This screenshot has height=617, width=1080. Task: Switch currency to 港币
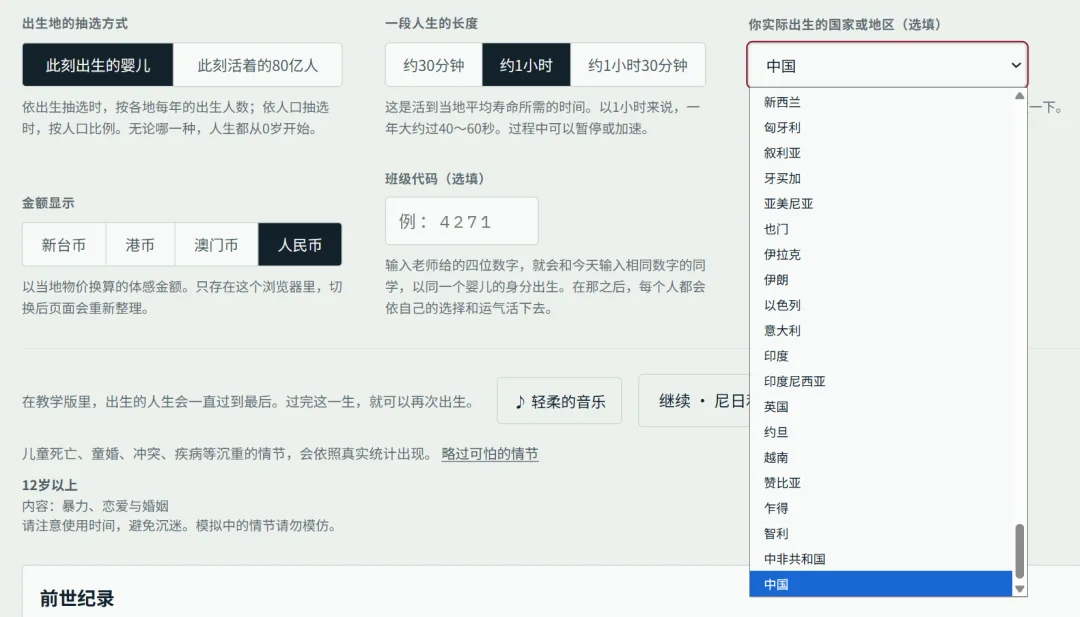141,244
